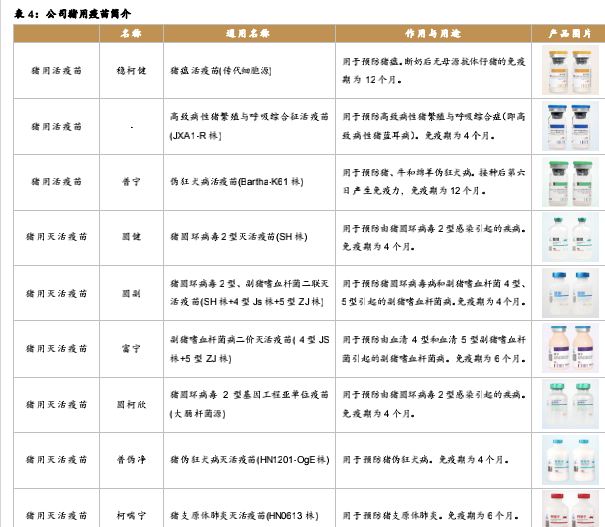The height and width of the screenshot is (527, 605).
Task: Click the "作用与用途" column header
Action: tap(433, 34)
